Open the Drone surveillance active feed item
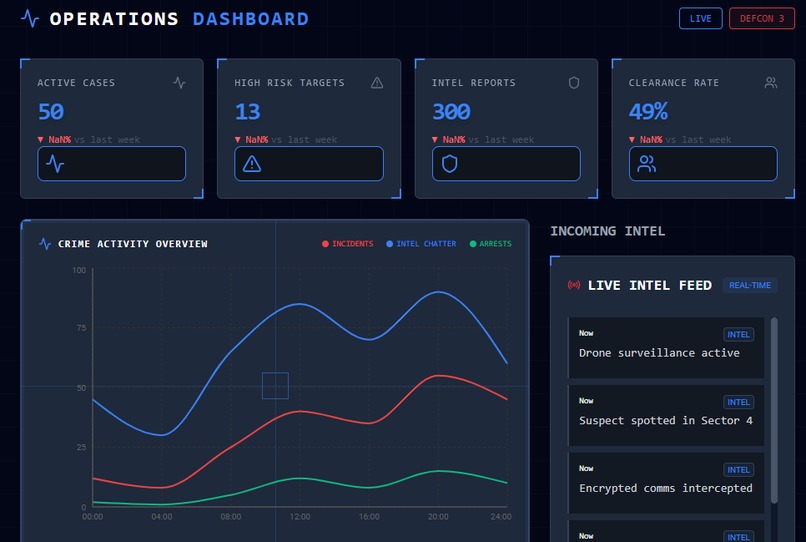Image resolution: width=806 pixels, height=542 pixels. point(666,348)
